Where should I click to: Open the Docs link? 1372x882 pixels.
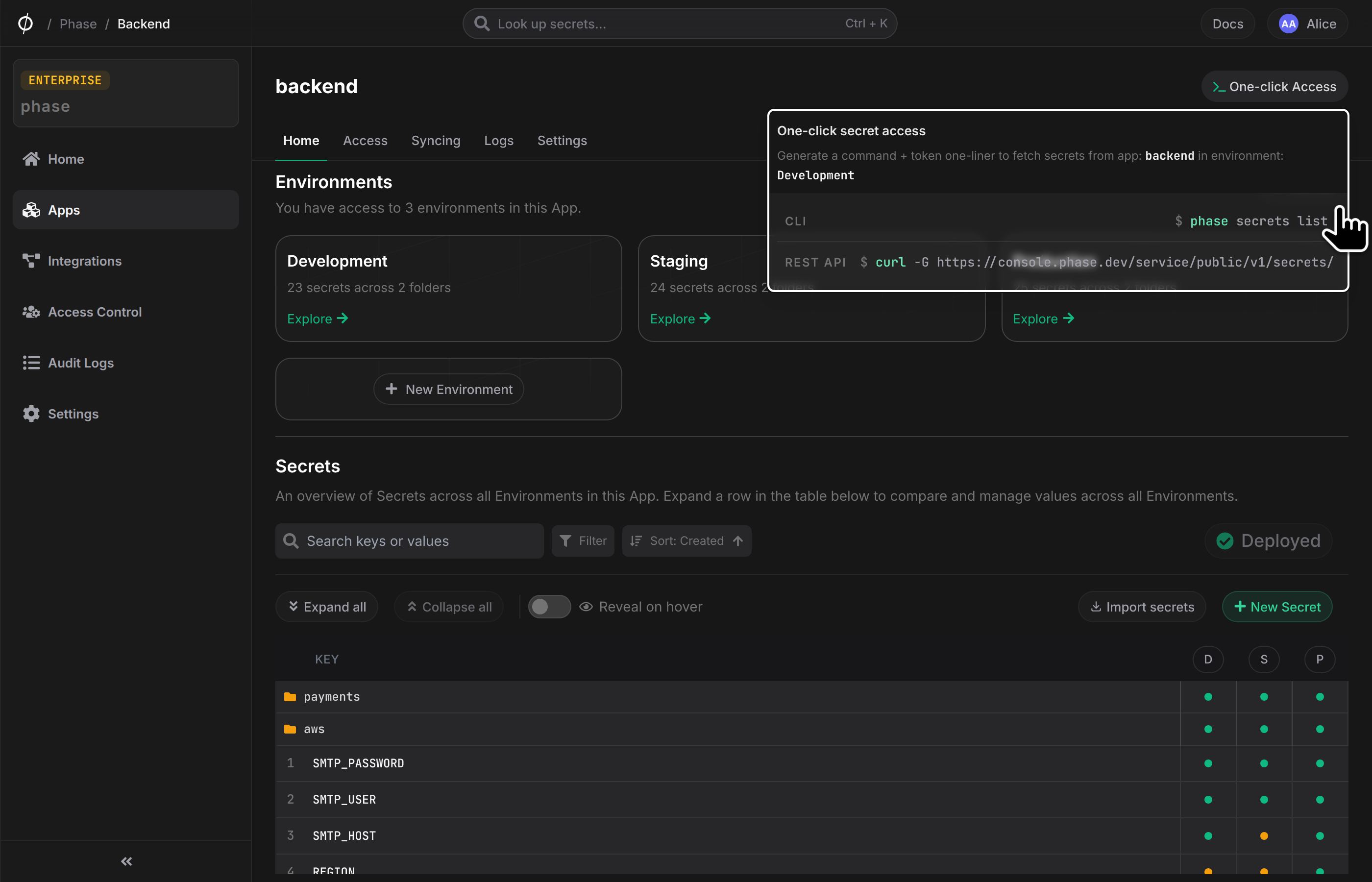click(1227, 24)
